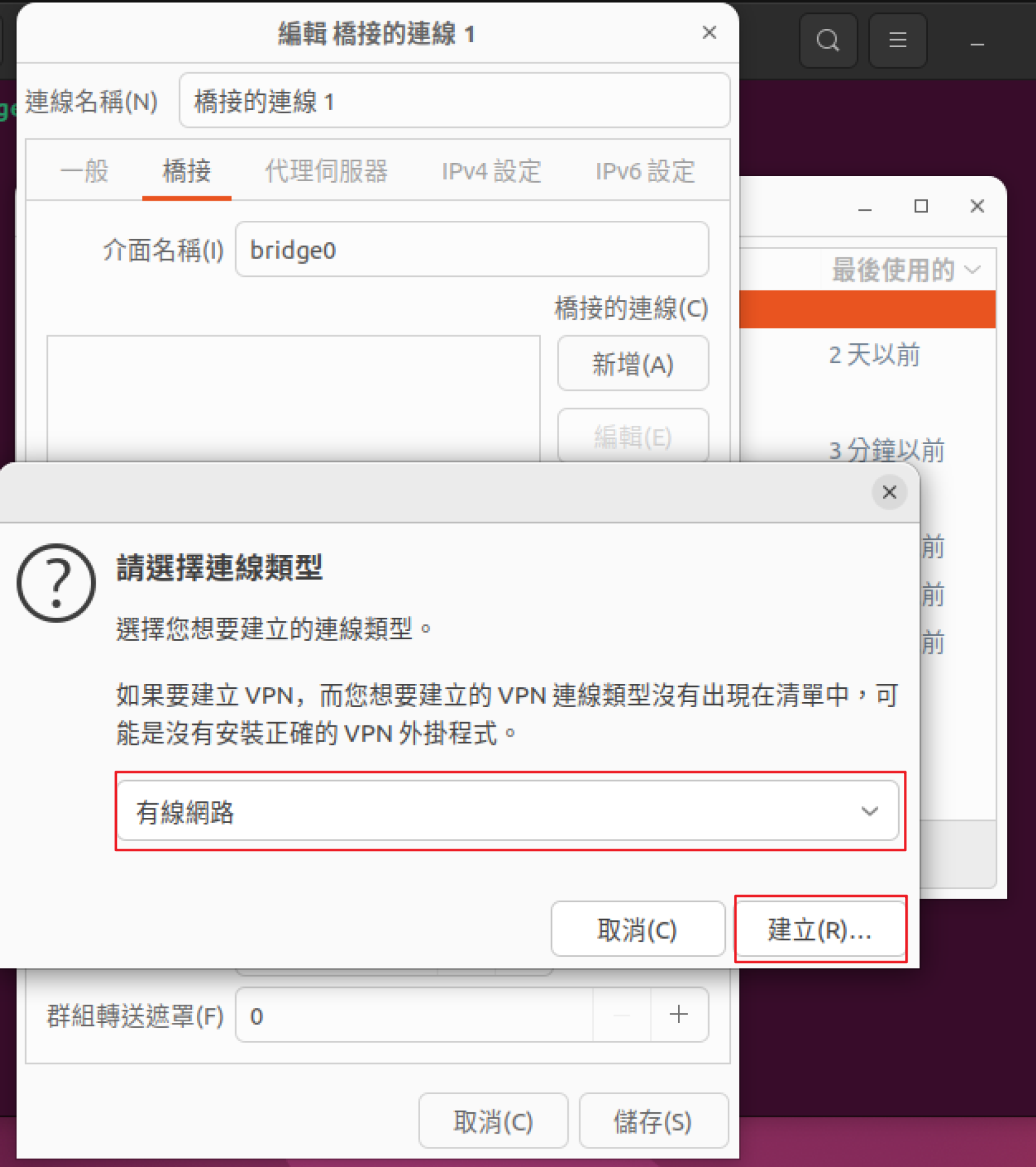1036x1167 pixels.
Task: Open the hamburger menu icon
Action: pyautogui.click(x=897, y=40)
